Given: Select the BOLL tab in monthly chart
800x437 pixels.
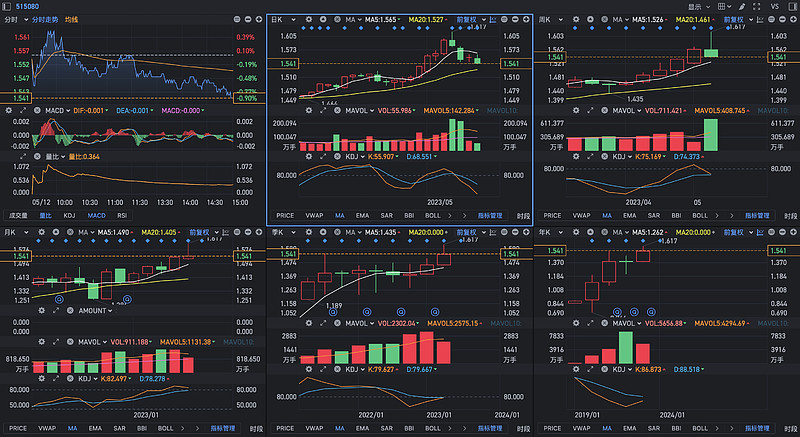Looking at the screenshot, I should tap(166, 428).
